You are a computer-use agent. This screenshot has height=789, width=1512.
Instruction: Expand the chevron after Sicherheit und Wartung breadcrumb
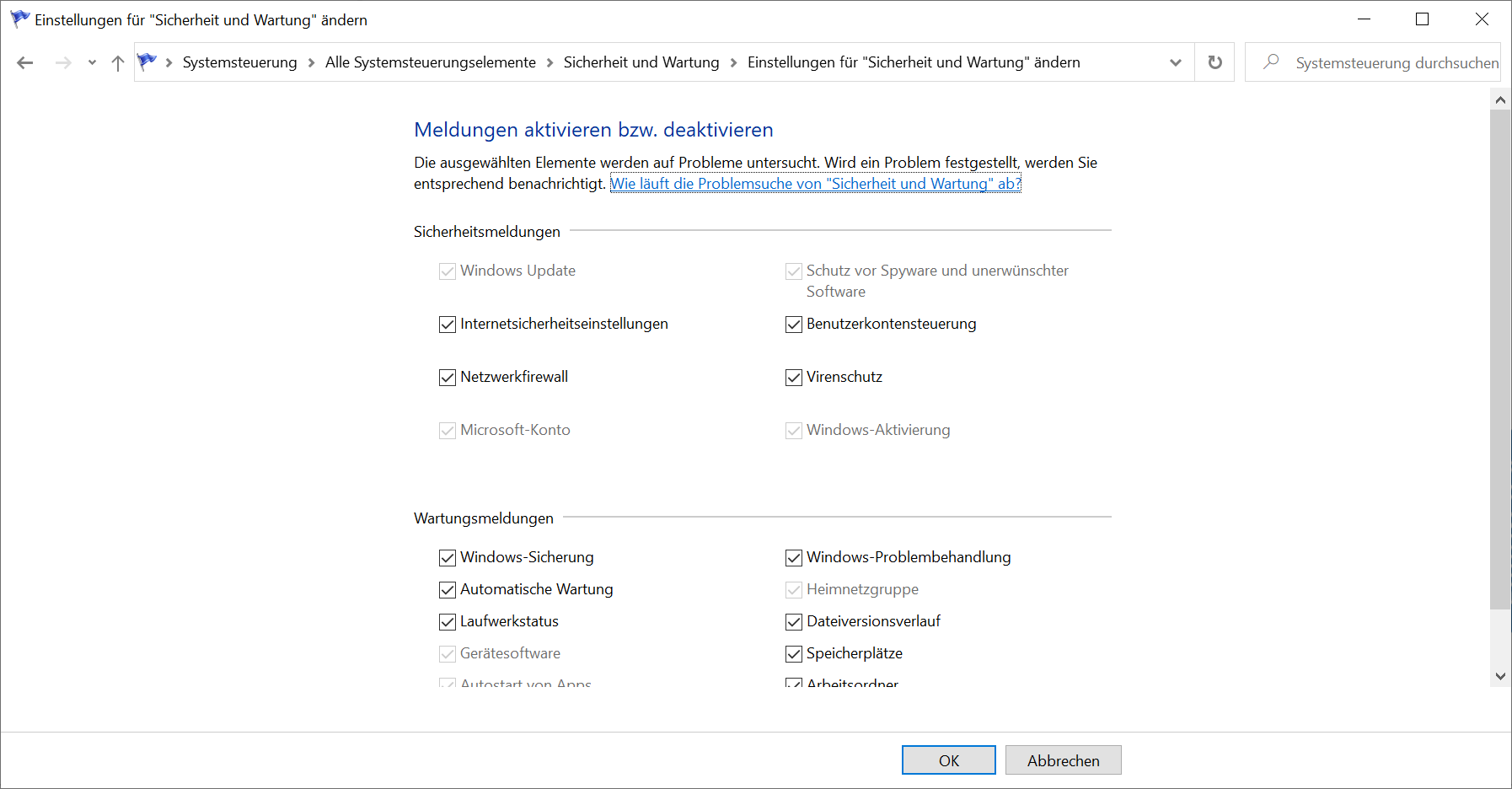pyautogui.click(x=733, y=62)
